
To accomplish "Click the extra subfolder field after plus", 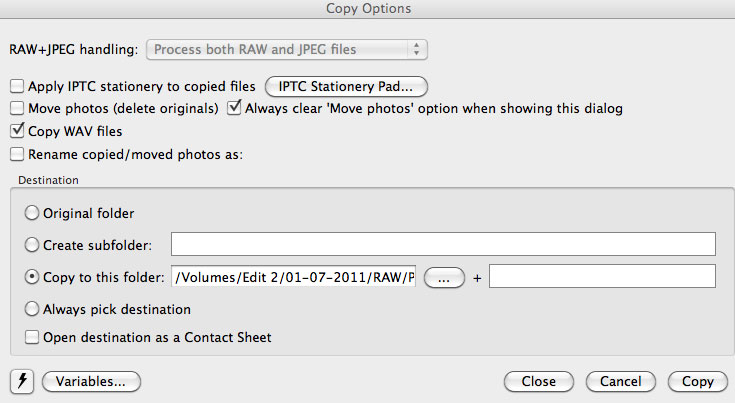I will 602,276.
